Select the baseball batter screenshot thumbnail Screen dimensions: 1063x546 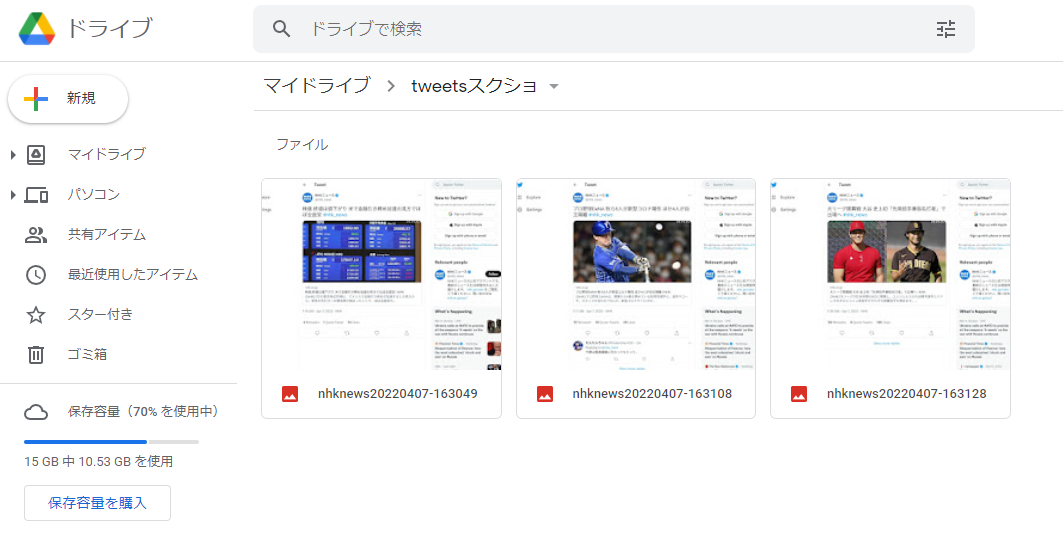pos(636,274)
